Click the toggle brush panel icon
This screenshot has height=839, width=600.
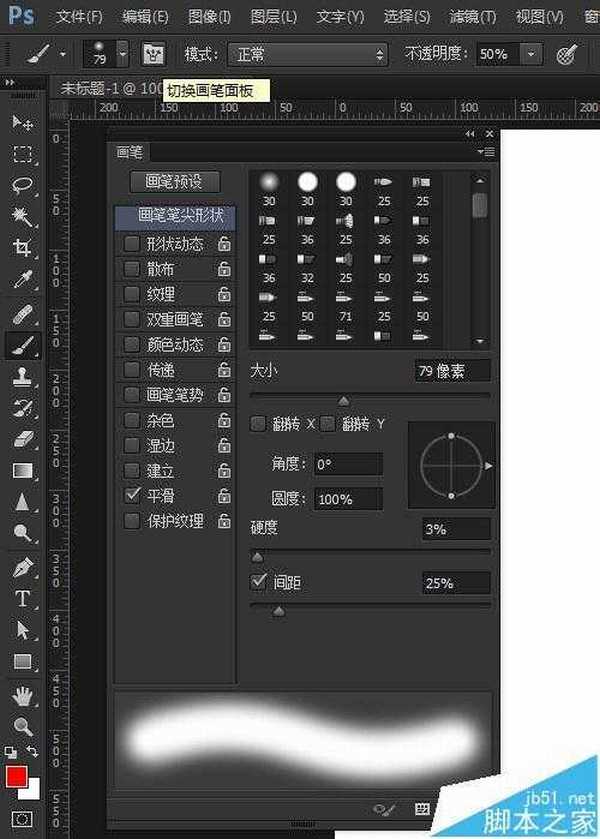point(152,54)
